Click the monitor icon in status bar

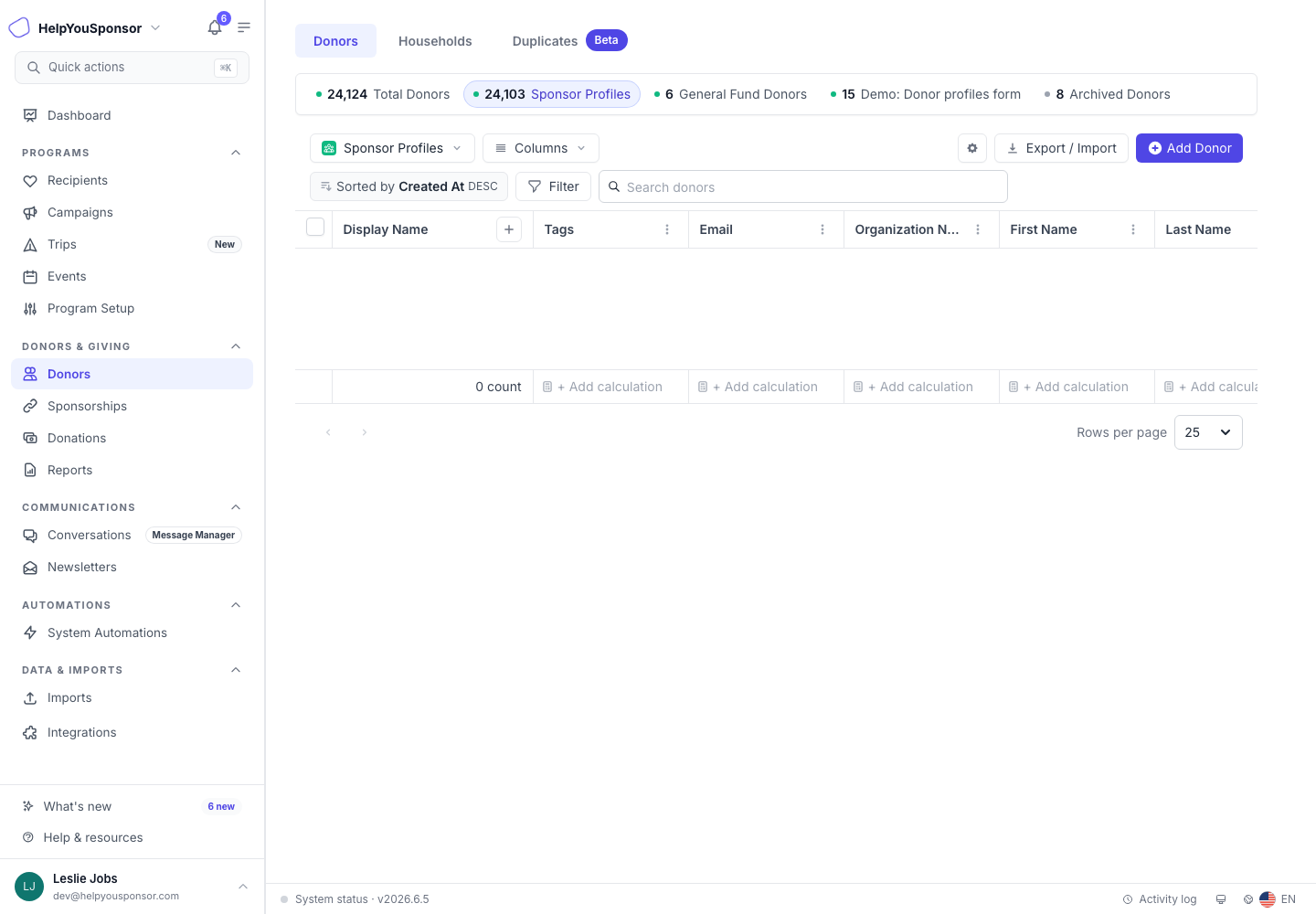(1220, 899)
